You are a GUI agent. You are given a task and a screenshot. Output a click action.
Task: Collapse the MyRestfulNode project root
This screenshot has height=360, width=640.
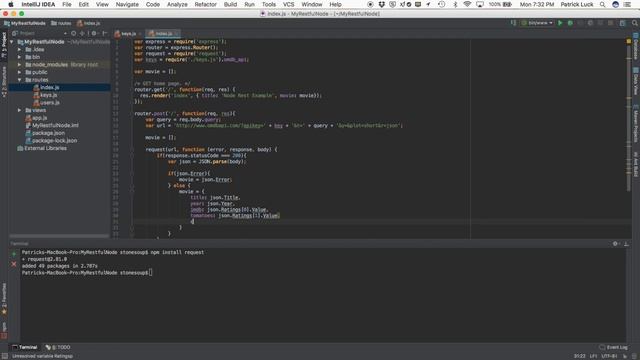point(12,42)
